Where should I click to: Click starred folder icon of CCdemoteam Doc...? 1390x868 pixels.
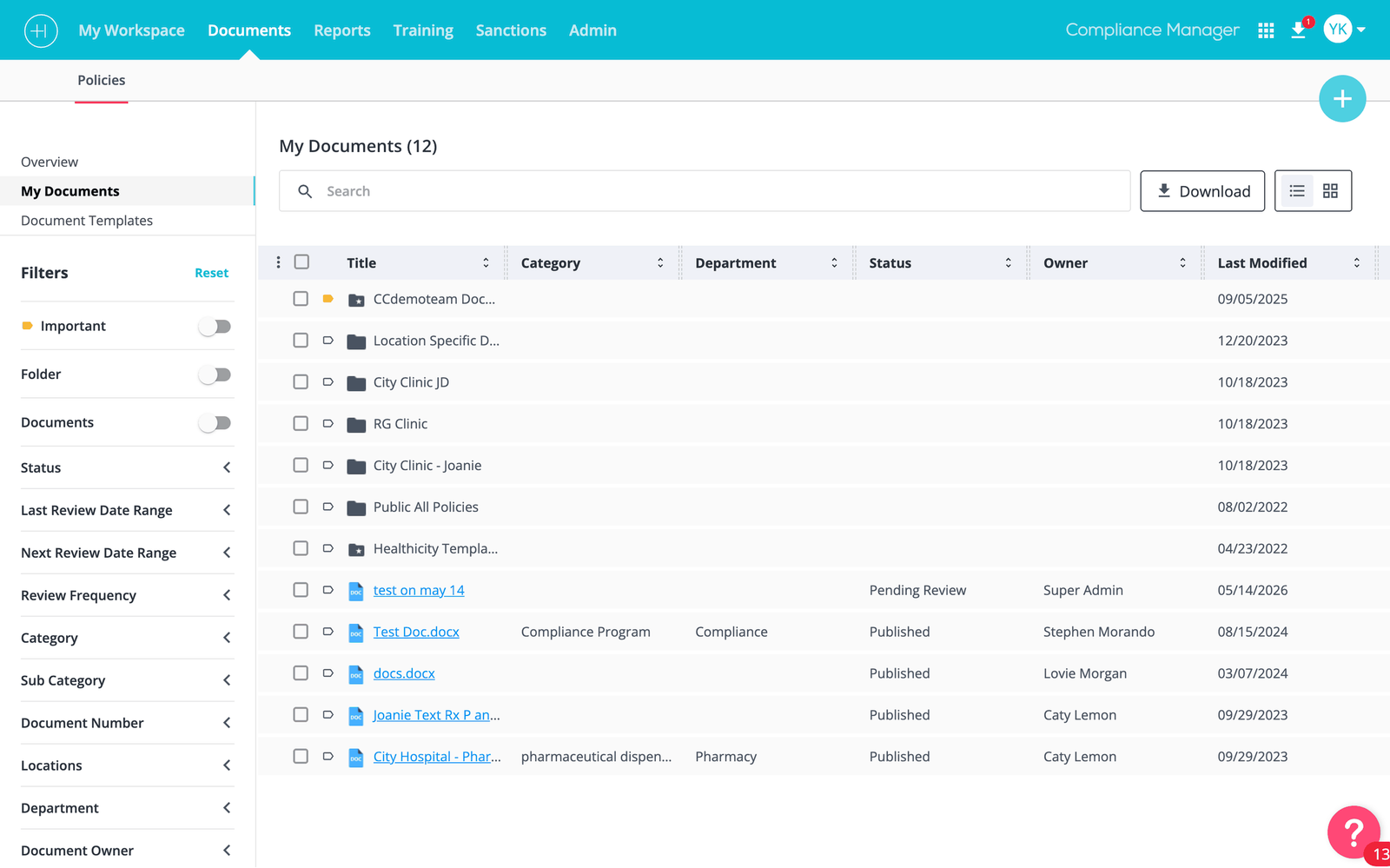coord(356,300)
